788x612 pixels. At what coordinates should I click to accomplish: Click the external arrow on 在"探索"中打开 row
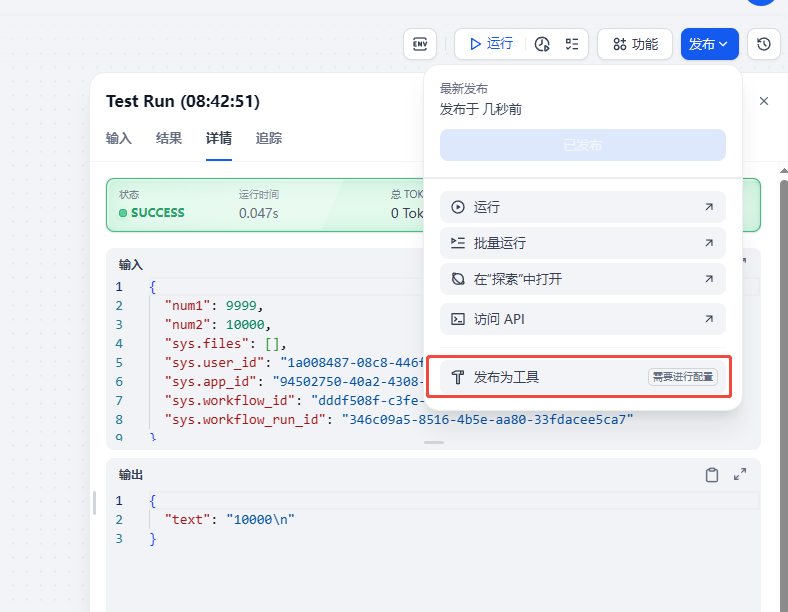[709, 279]
